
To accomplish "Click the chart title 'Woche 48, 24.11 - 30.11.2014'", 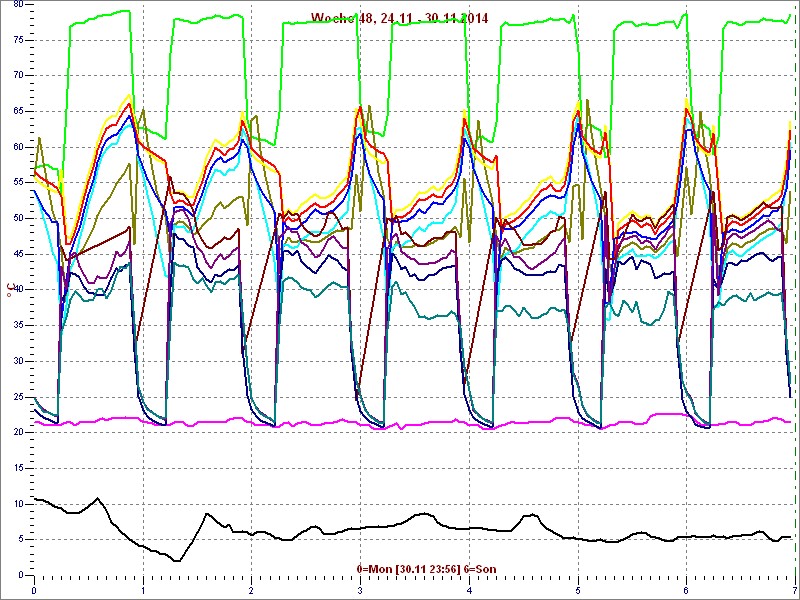I will (398, 18).
